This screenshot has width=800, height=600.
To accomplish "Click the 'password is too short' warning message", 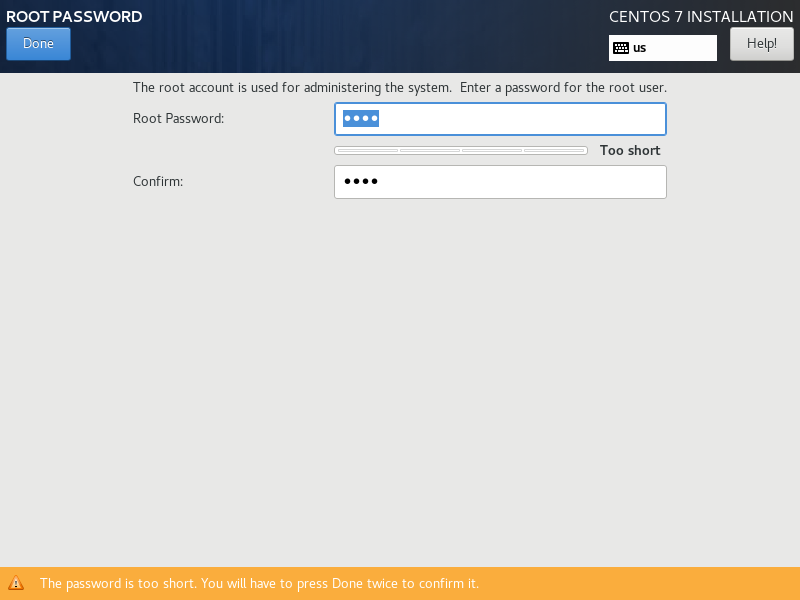I will tap(259, 583).
